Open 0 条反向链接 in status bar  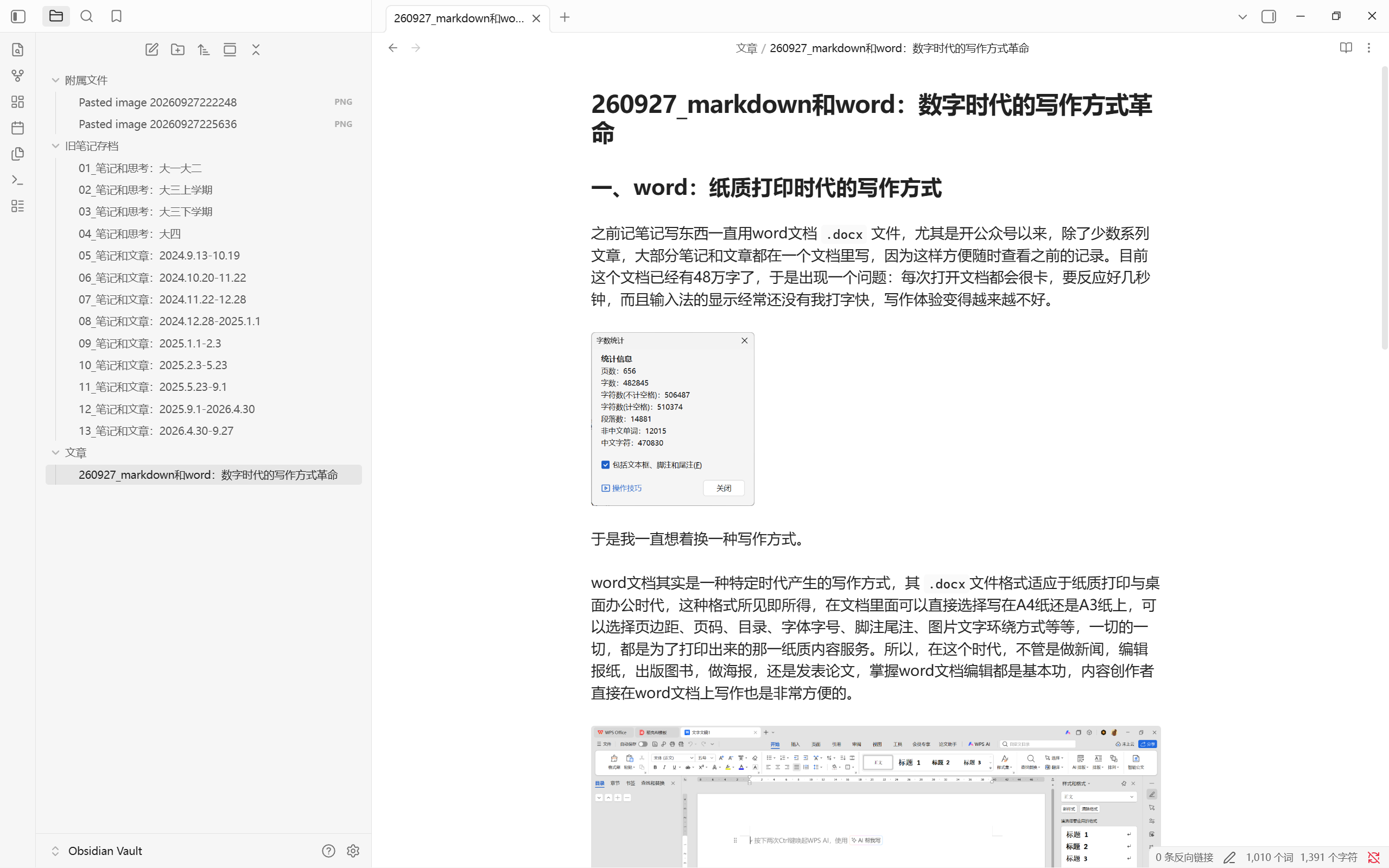tap(1184, 857)
